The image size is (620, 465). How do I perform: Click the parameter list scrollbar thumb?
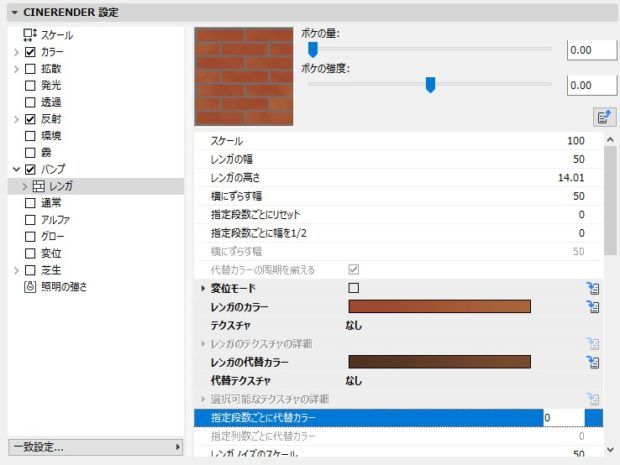[x=610, y=200]
